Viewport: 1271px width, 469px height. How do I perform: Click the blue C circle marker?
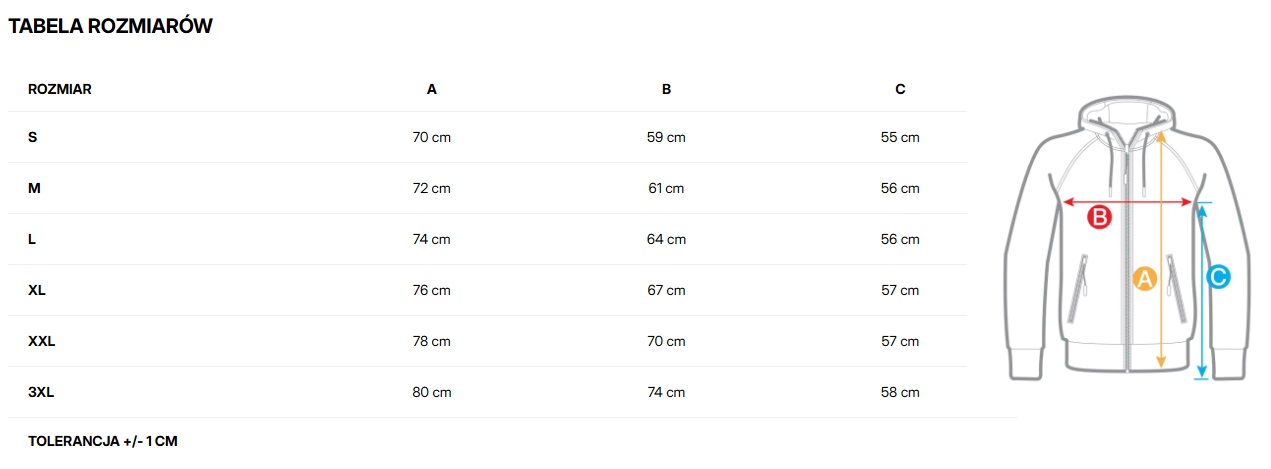point(1218,278)
